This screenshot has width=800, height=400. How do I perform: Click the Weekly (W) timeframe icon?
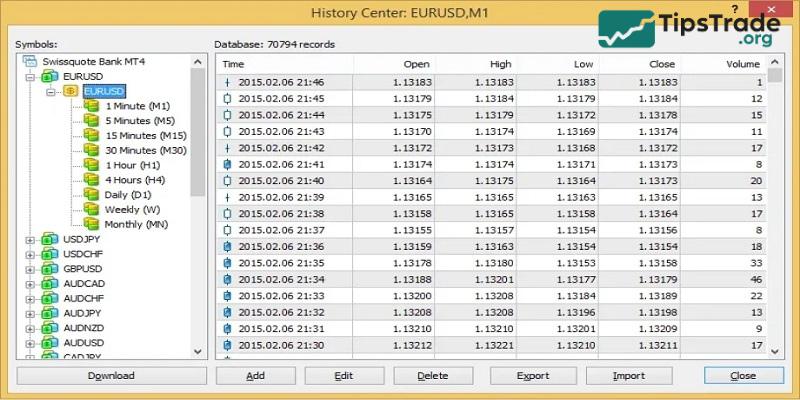coord(92,210)
